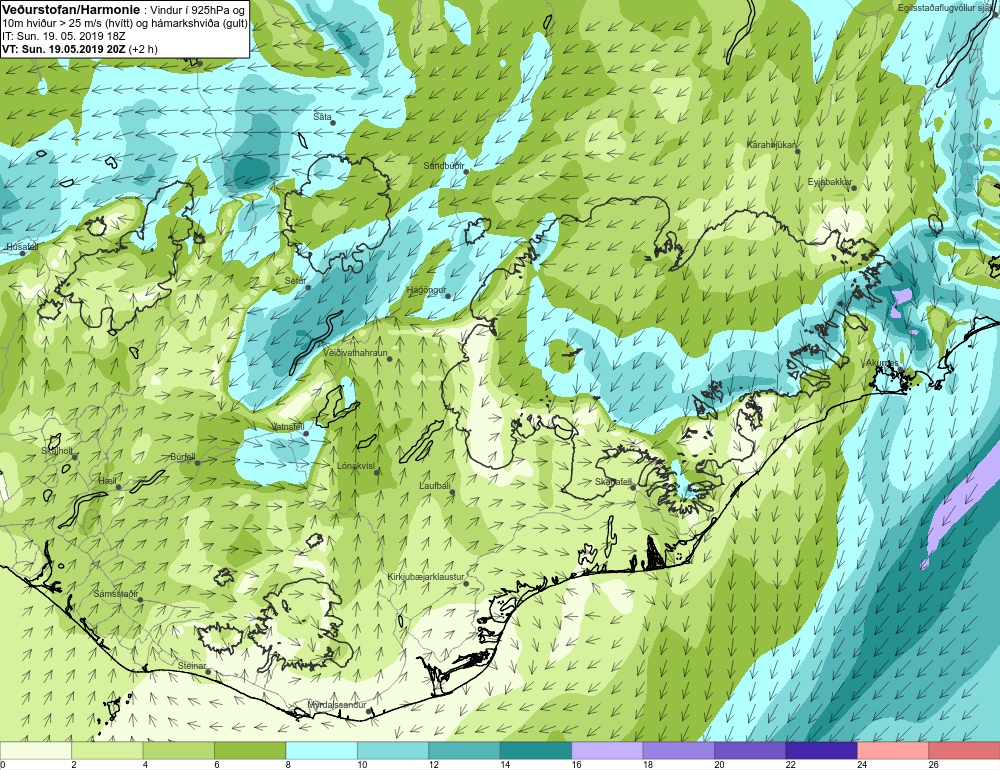
Task: Pick the 16–18 m/s lavender legend swatch
Action: (607, 750)
